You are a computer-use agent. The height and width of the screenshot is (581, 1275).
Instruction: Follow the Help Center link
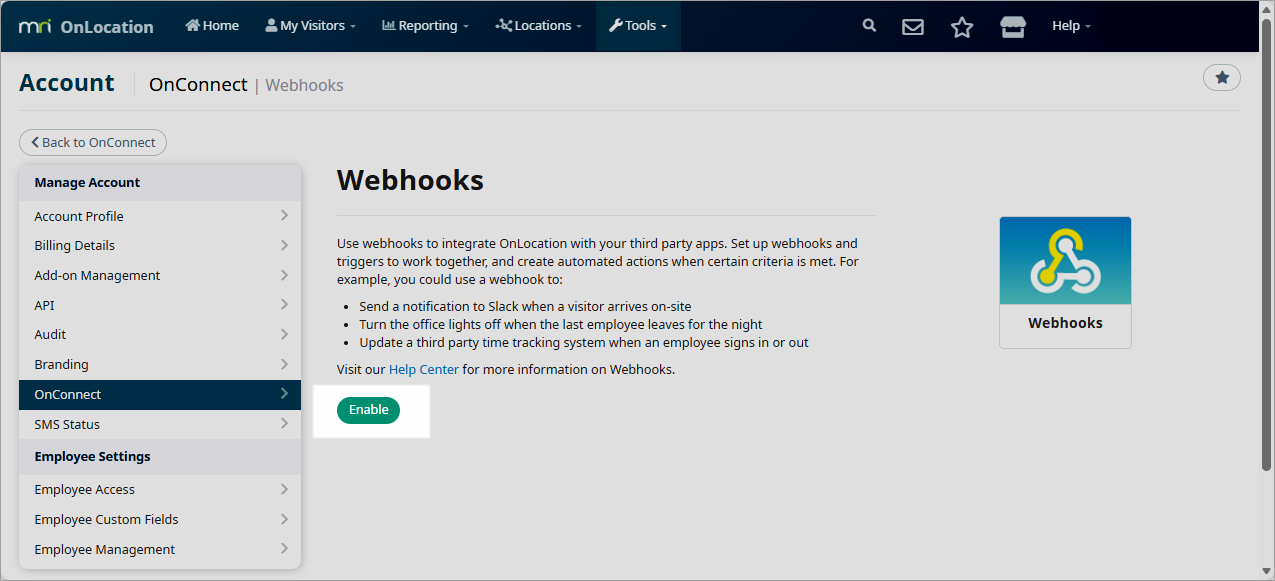tap(423, 369)
